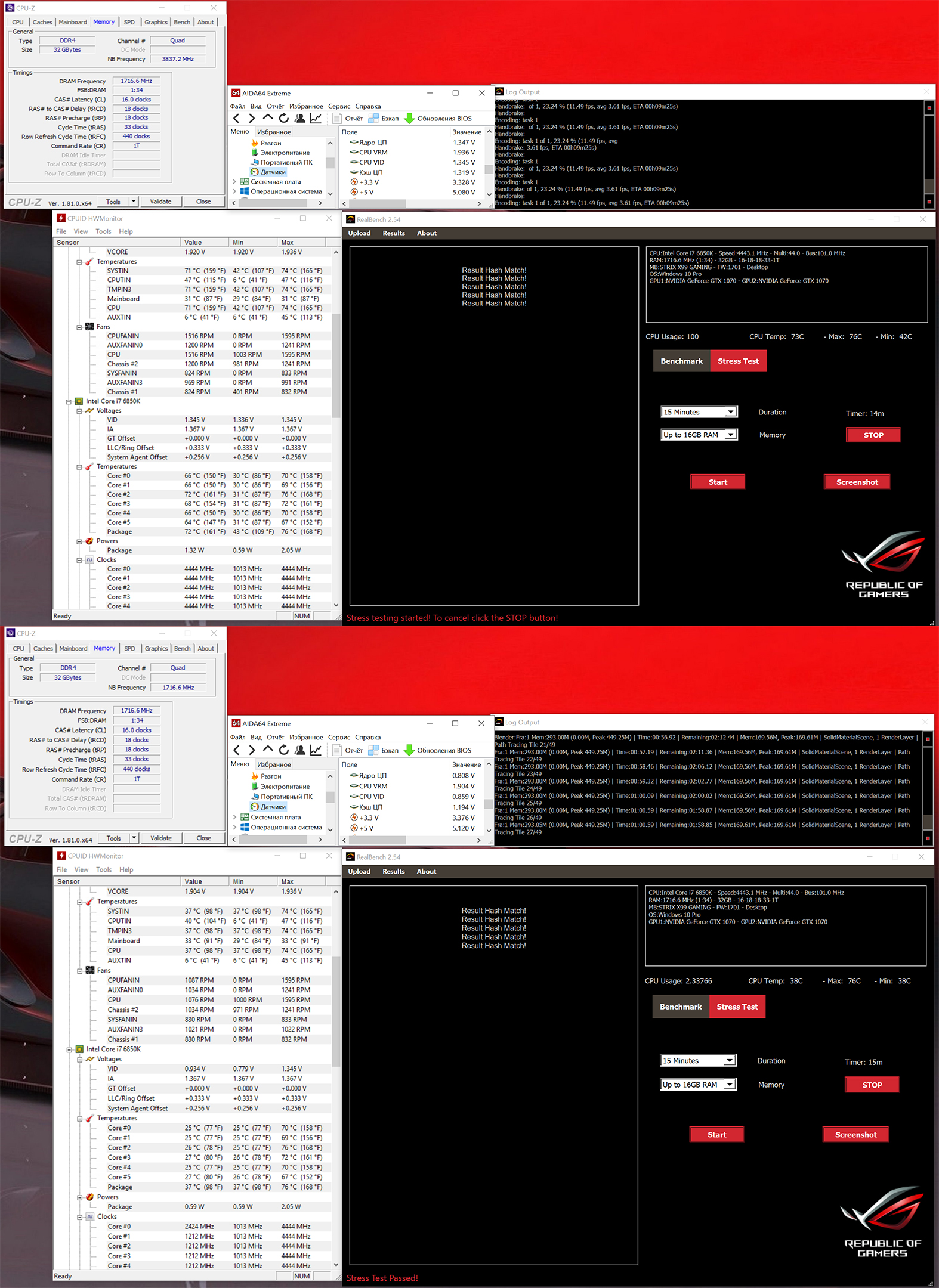The width and height of the screenshot is (939, 1288).
Task: Select Электропитание in the upper AIDA64 tree
Action: coord(285,153)
